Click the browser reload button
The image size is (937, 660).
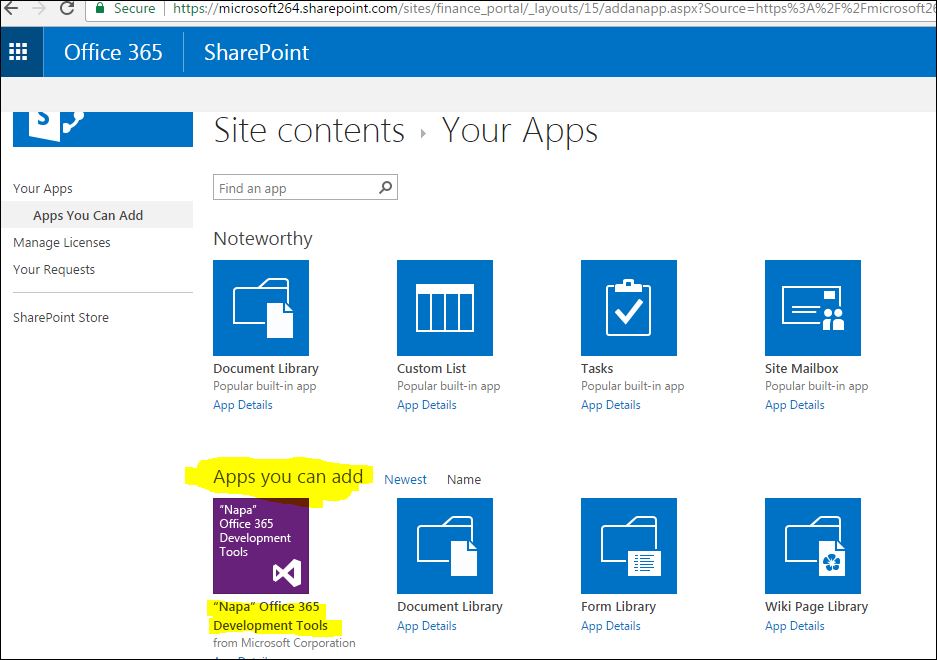(x=67, y=9)
